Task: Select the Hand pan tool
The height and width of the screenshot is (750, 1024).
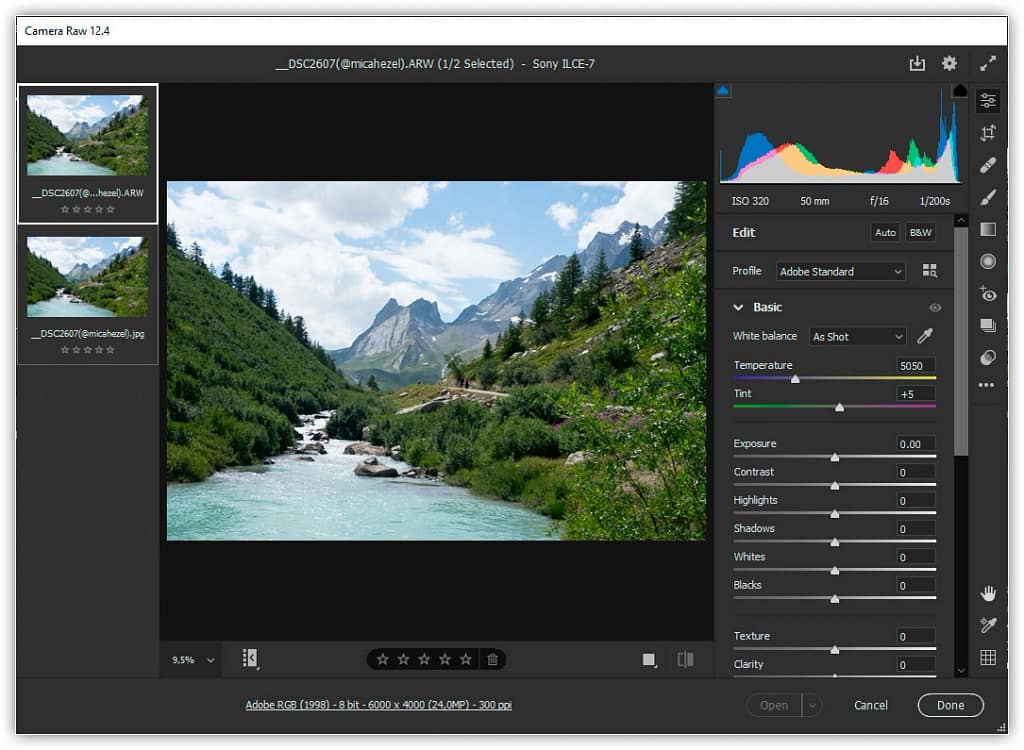Action: click(x=988, y=593)
